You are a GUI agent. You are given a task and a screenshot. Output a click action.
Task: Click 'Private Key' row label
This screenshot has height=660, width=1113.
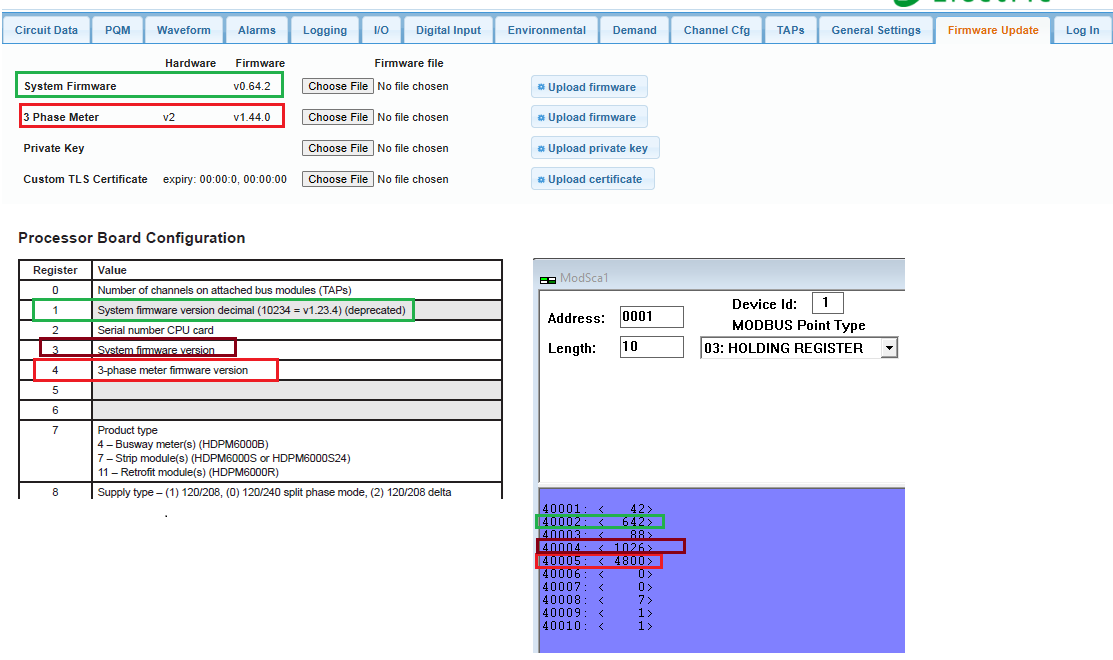point(54,148)
